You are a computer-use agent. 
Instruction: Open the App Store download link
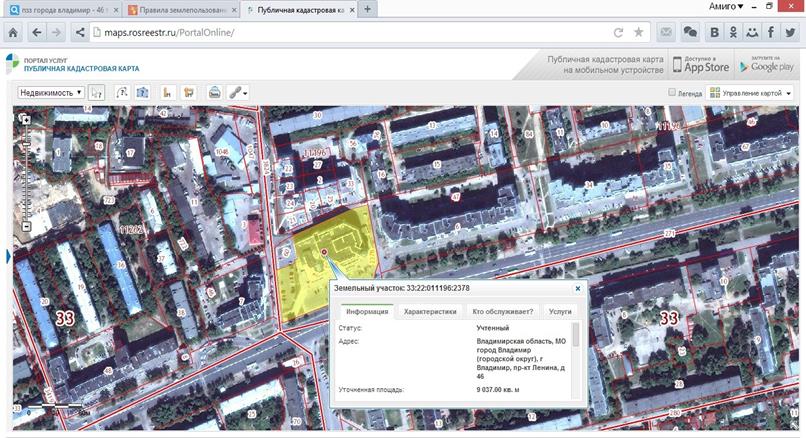point(701,65)
